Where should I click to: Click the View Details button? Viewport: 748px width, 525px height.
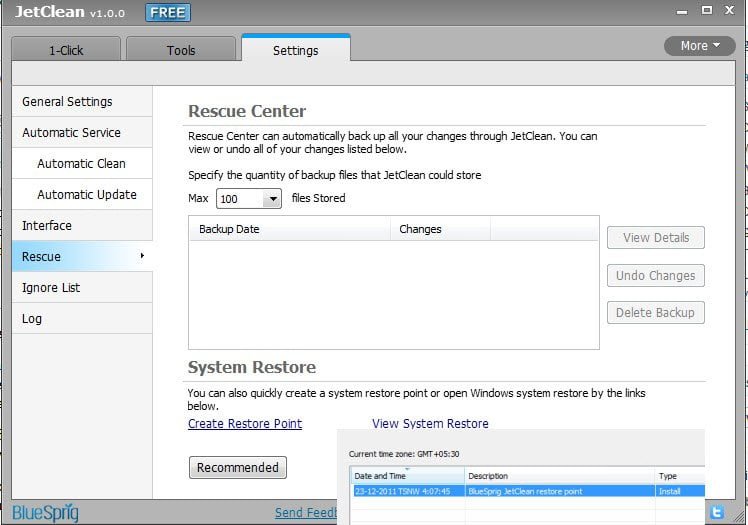click(x=655, y=237)
